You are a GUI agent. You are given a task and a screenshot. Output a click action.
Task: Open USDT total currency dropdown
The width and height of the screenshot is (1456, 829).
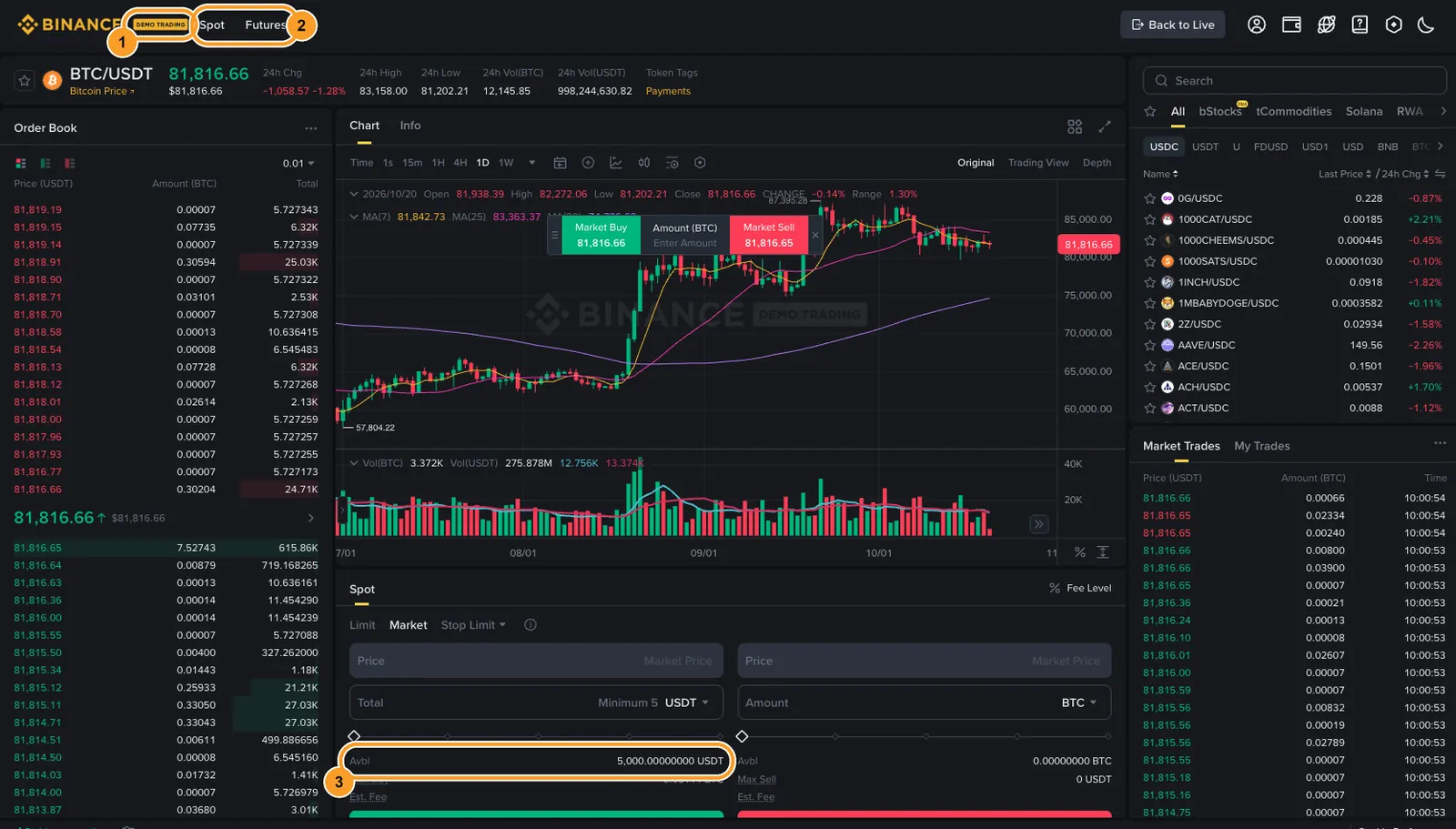(687, 703)
